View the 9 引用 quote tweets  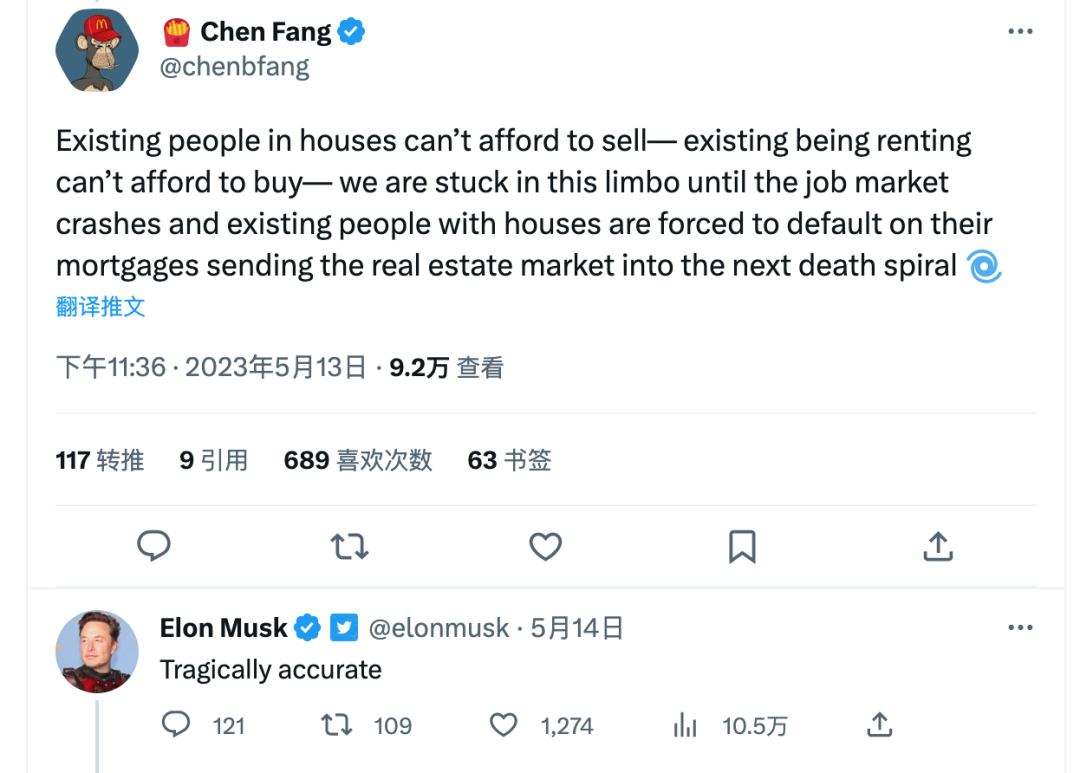tap(214, 460)
